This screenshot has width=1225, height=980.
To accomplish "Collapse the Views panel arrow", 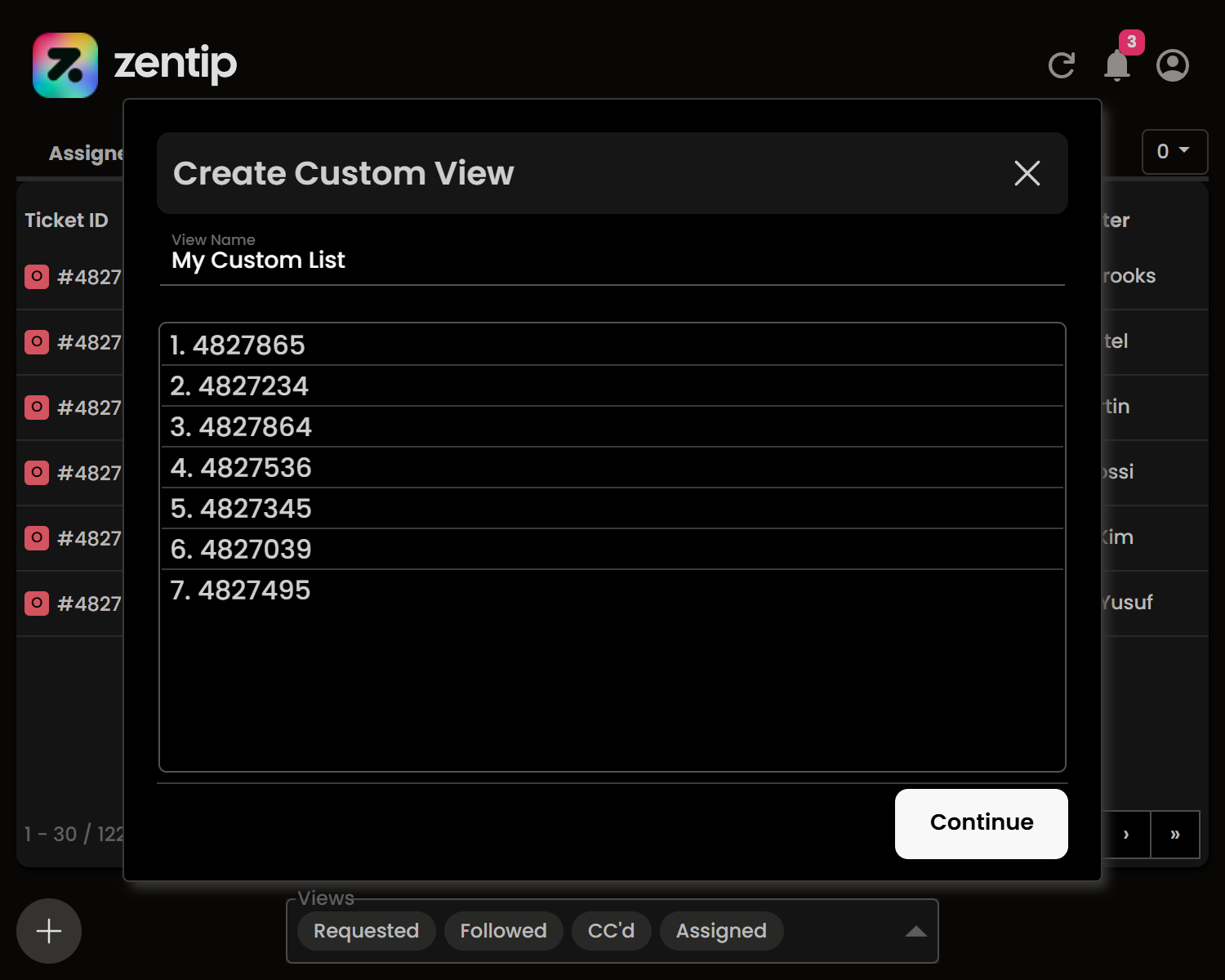I will click(916, 931).
